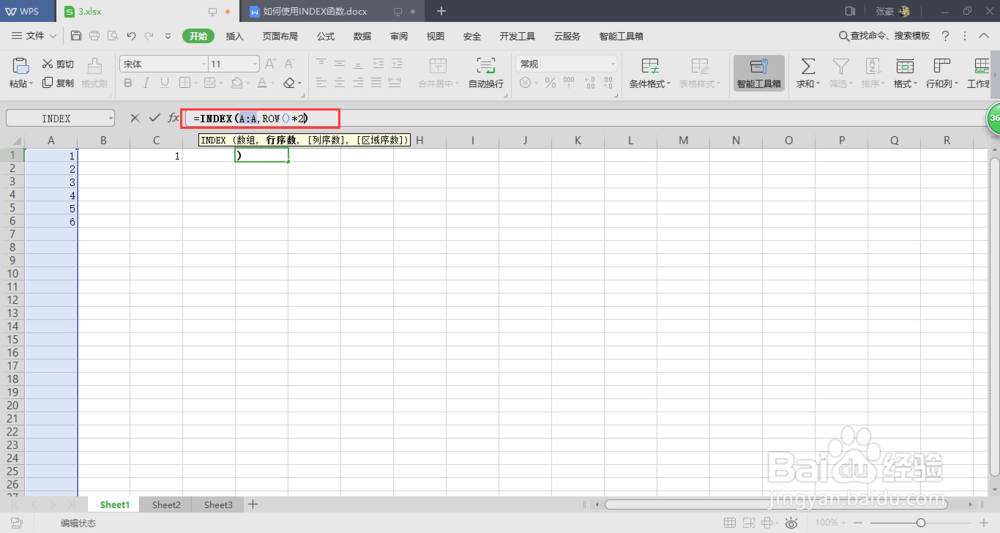
Task: Decrease font size with A- icon
Action: click(x=290, y=64)
